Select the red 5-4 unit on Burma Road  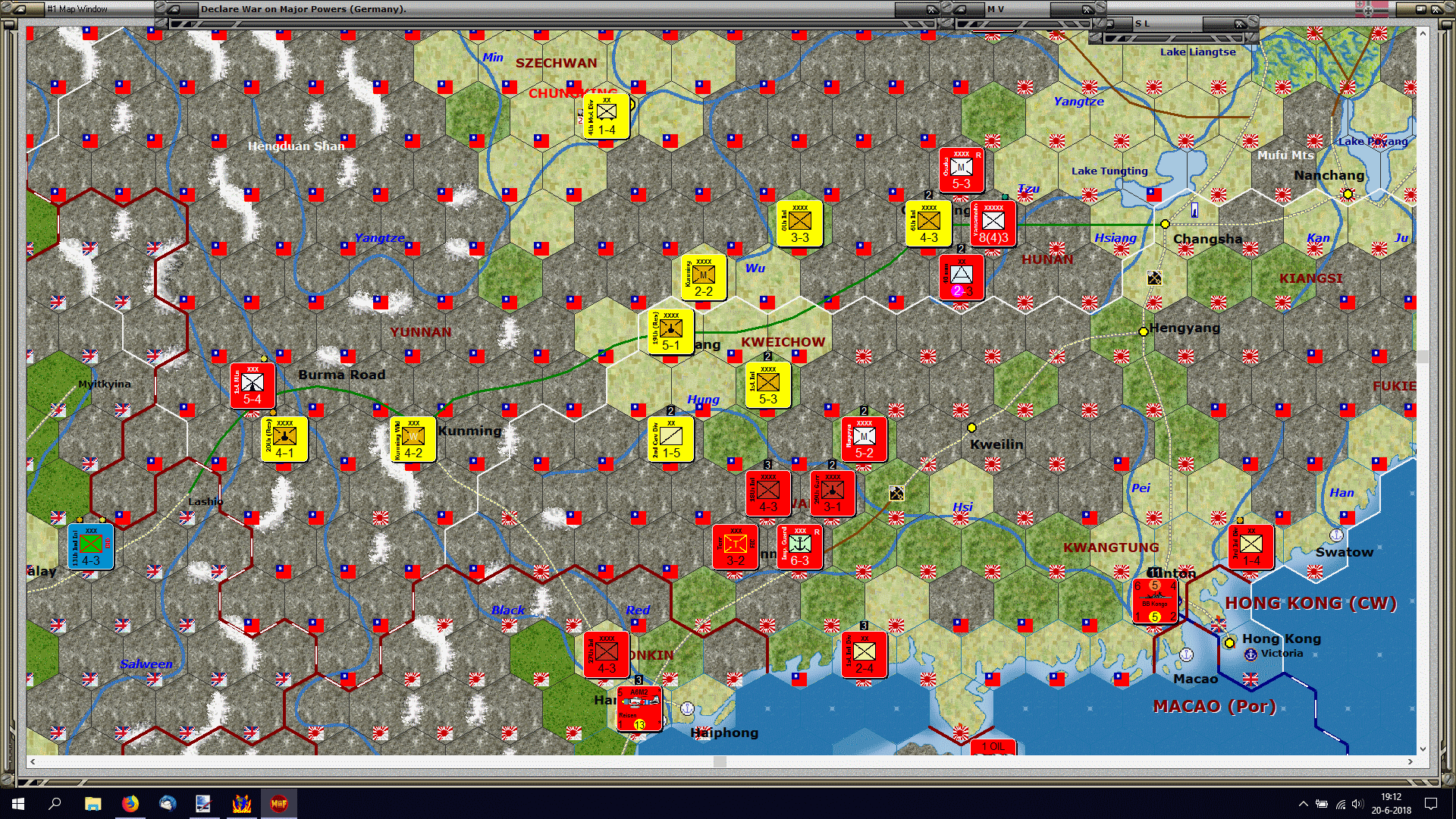tap(253, 385)
